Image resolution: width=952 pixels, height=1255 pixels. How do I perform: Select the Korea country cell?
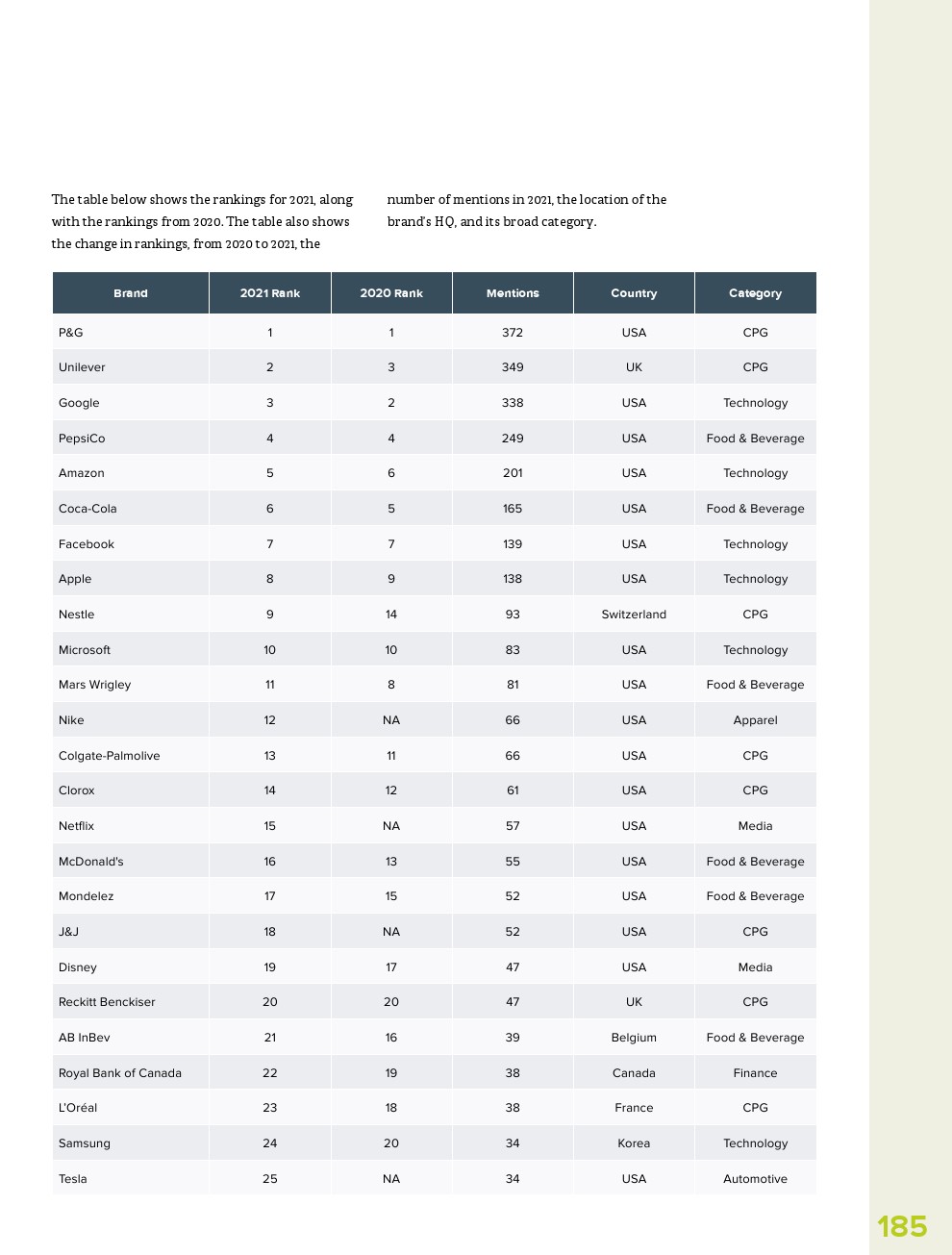[634, 1143]
